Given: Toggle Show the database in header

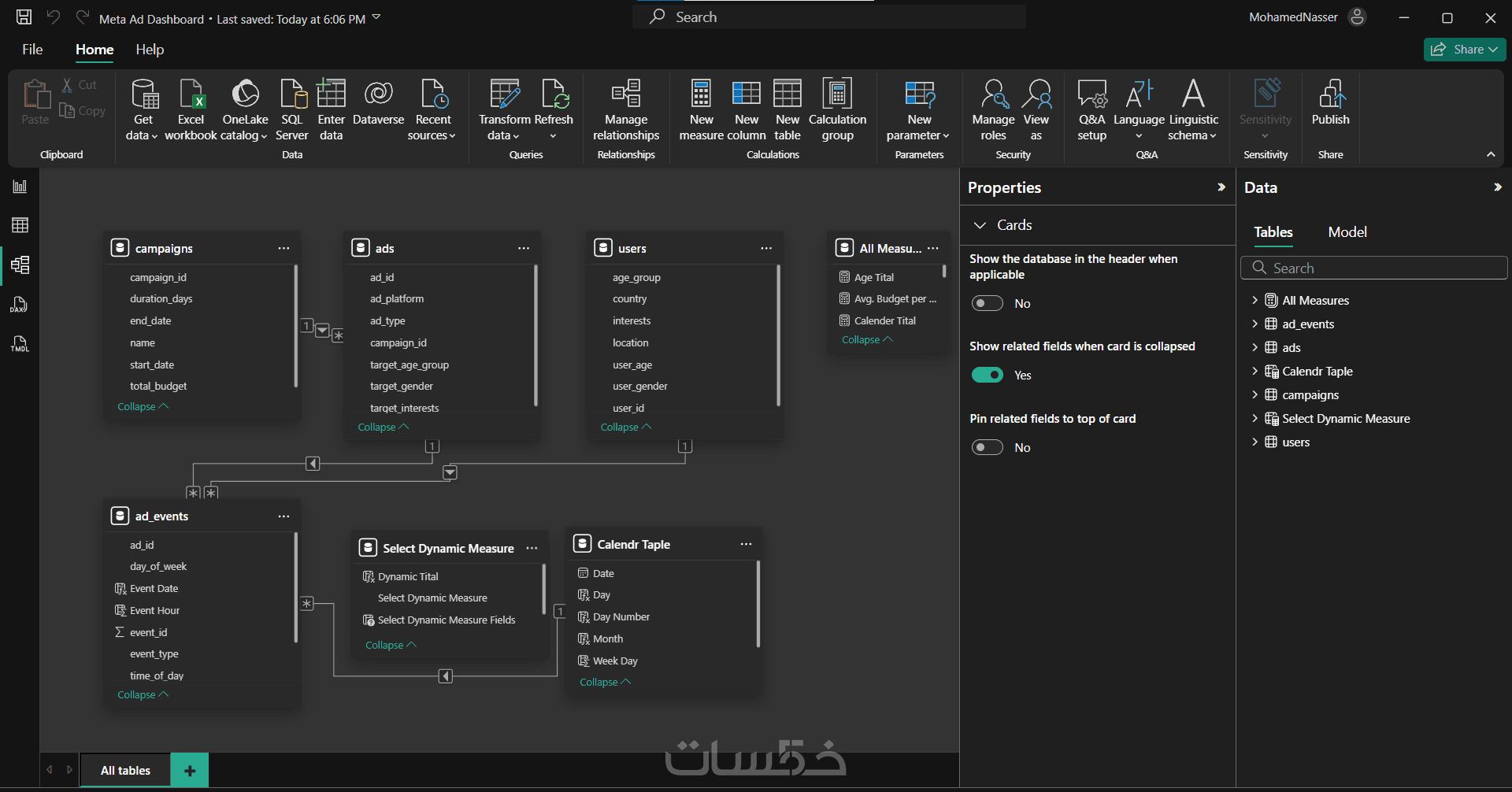Looking at the screenshot, I should coord(988,303).
